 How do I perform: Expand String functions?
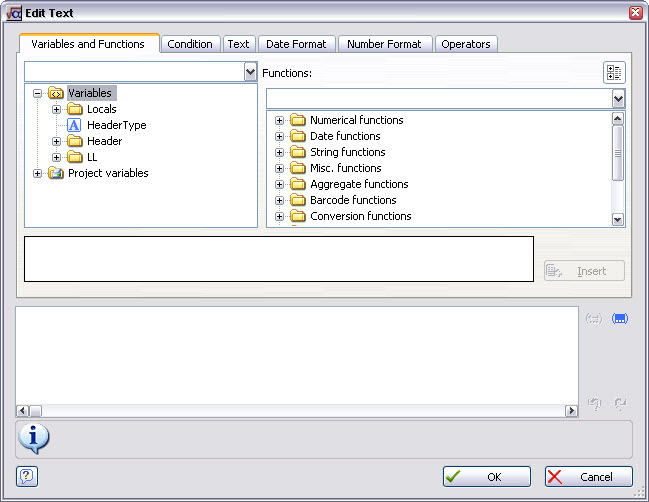[279, 152]
